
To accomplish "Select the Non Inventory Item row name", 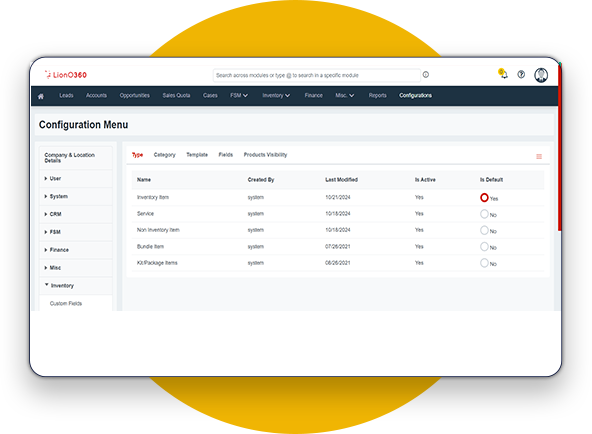I will (x=158, y=230).
